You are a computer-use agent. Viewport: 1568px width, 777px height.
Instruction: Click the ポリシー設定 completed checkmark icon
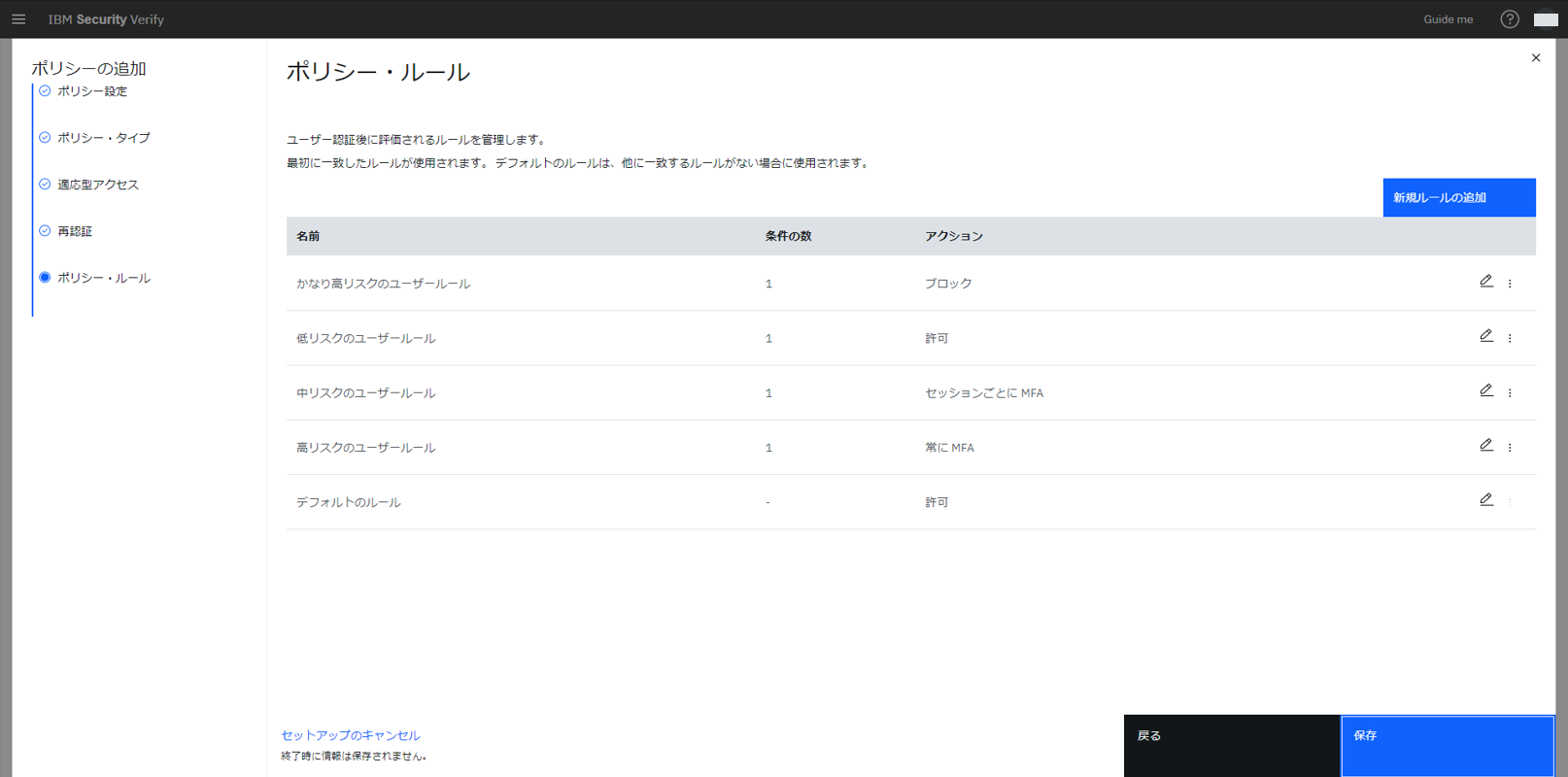[45, 90]
